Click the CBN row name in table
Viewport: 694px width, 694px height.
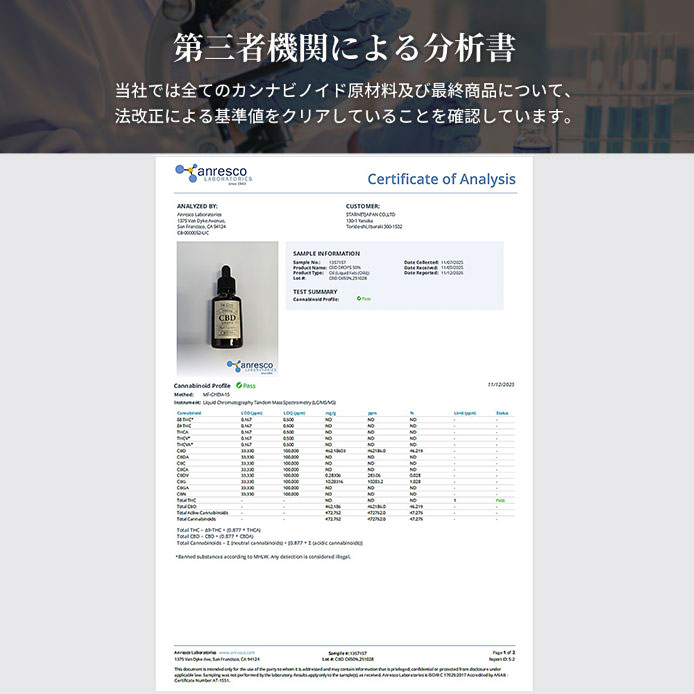tap(181, 494)
